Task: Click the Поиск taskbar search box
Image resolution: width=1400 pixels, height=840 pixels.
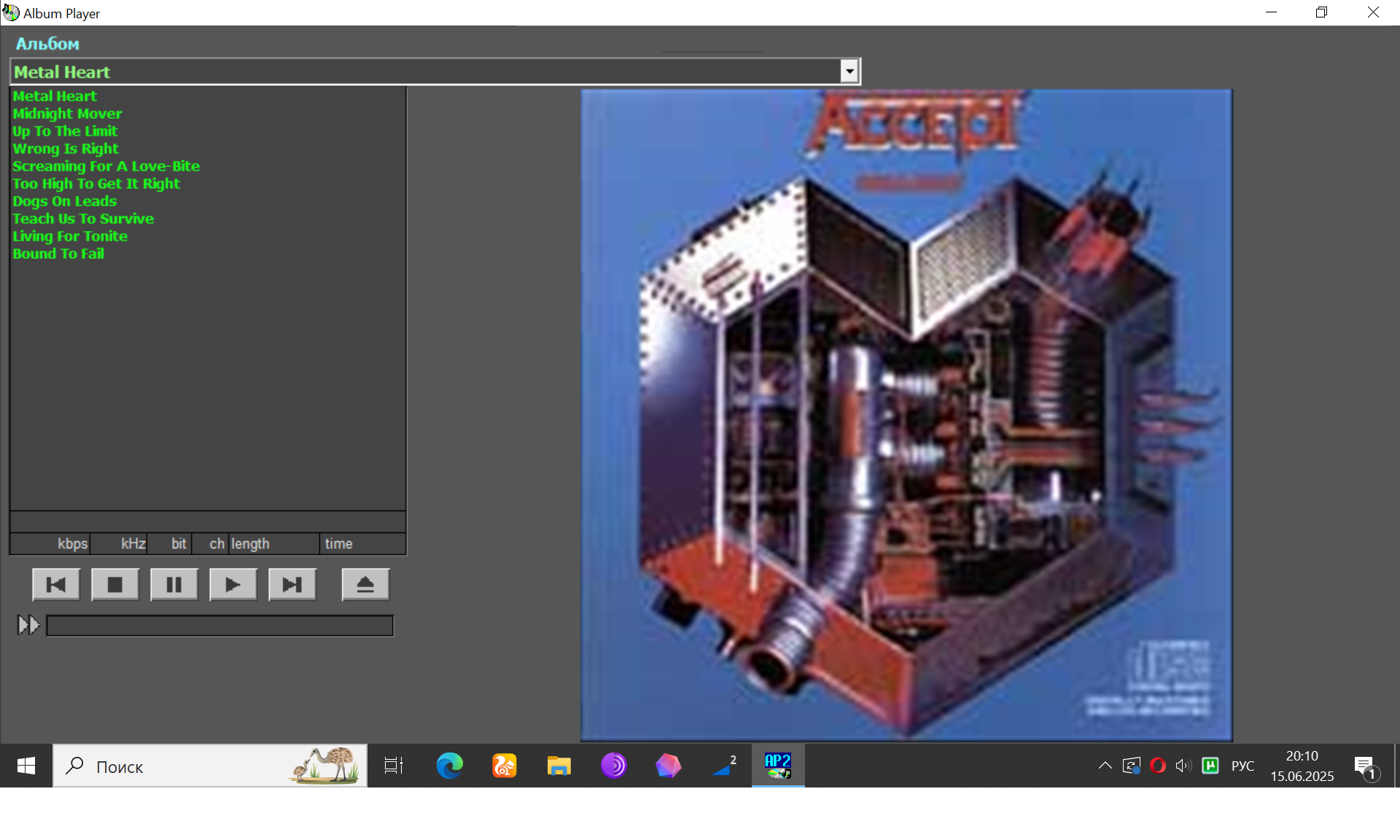Action: [210, 766]
